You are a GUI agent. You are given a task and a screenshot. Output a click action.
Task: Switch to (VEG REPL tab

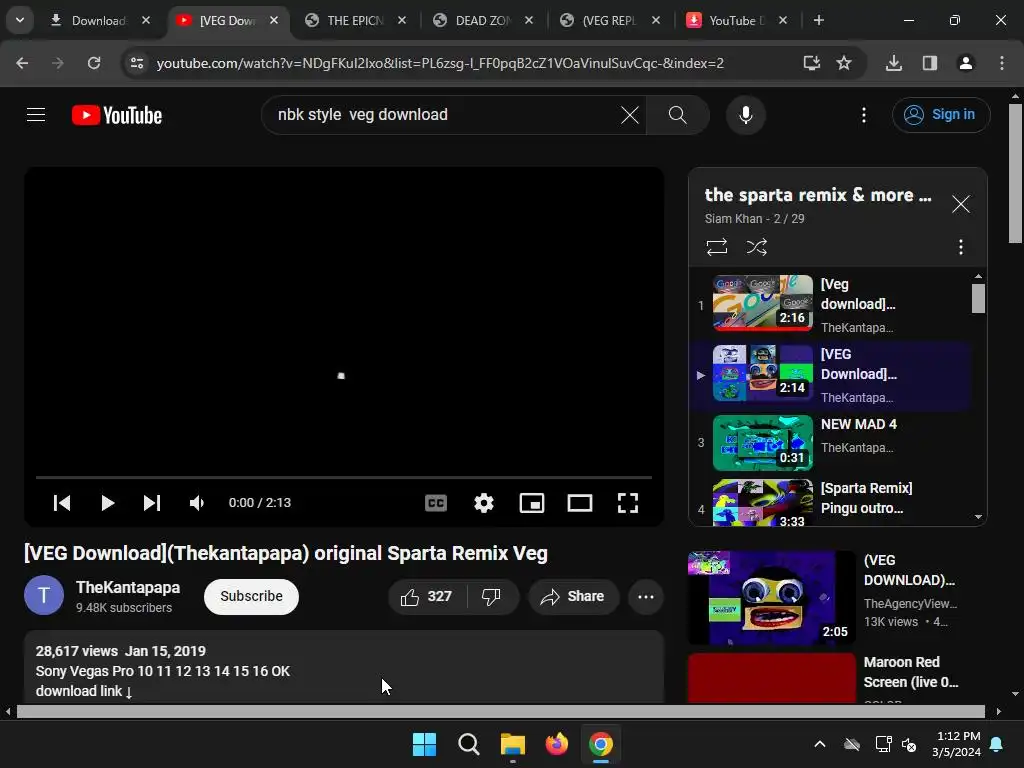[609, 20]
